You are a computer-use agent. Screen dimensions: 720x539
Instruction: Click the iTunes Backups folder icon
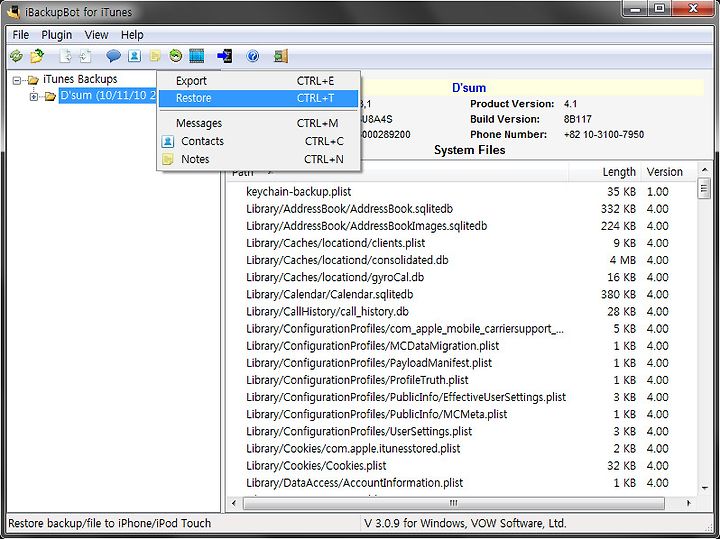33,80
